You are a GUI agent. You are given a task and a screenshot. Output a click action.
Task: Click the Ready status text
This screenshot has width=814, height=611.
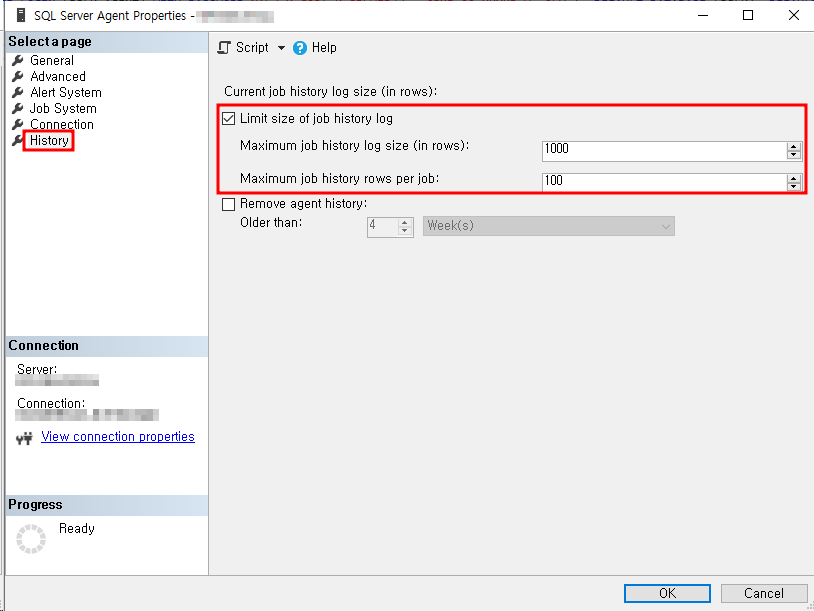[77, 528]
